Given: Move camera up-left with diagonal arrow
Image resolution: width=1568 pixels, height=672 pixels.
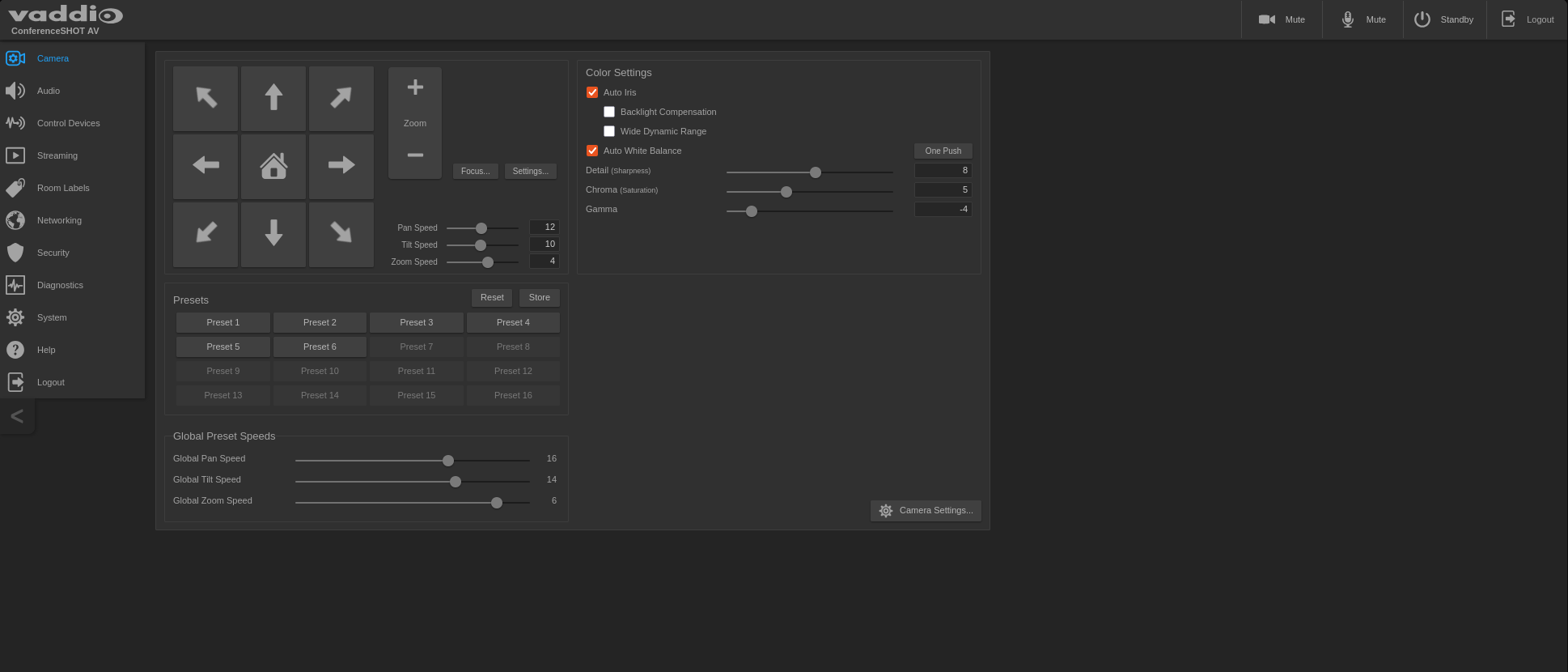Looking at the screenshot, I should 206,99.
